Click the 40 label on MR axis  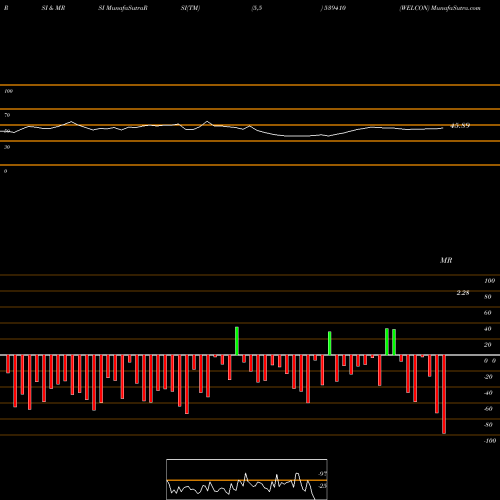click(x=488, y=329)
